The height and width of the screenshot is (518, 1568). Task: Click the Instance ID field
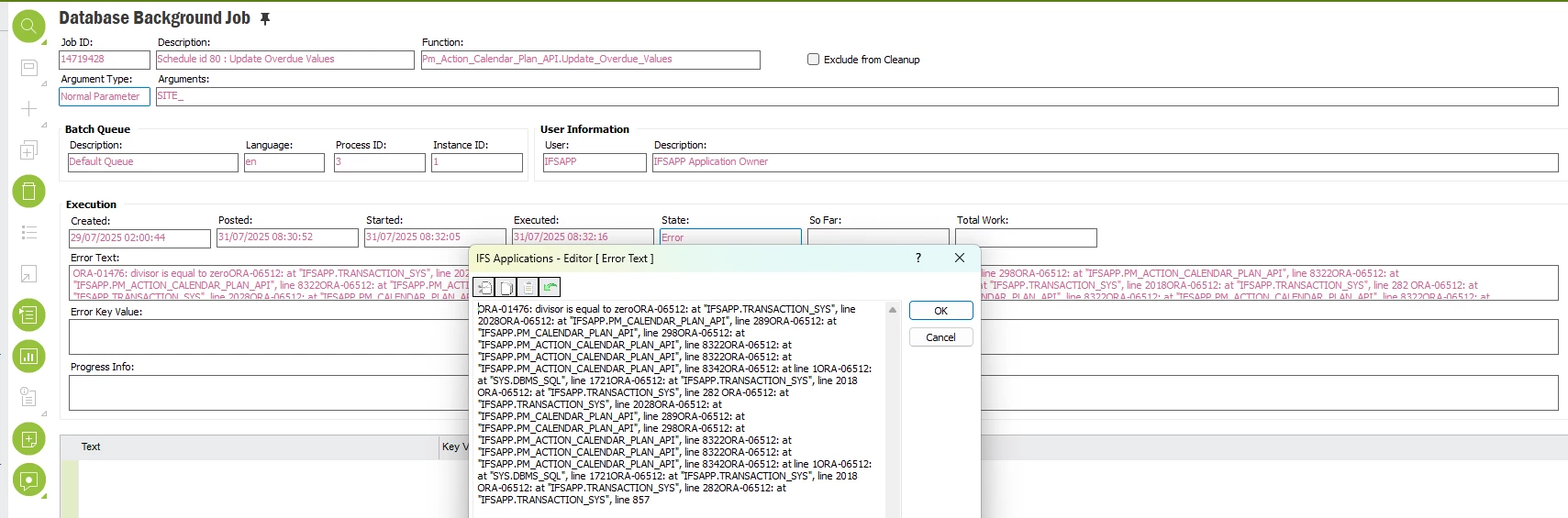(477, 162)
